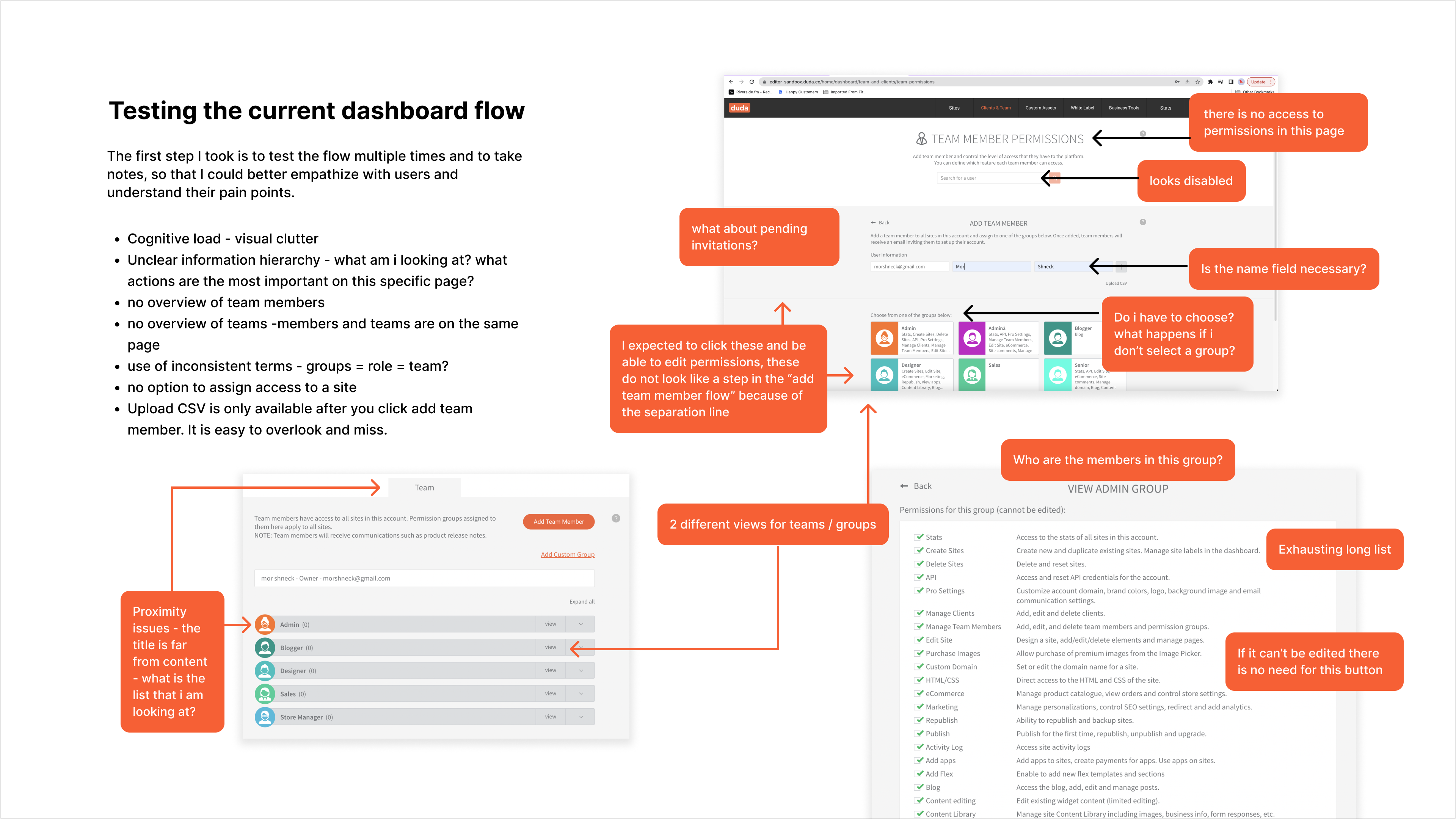The width and height of the screenshot is (1456, 819).
Task: Open the Imported From Fir bookmarks folder
Action: 844,92
